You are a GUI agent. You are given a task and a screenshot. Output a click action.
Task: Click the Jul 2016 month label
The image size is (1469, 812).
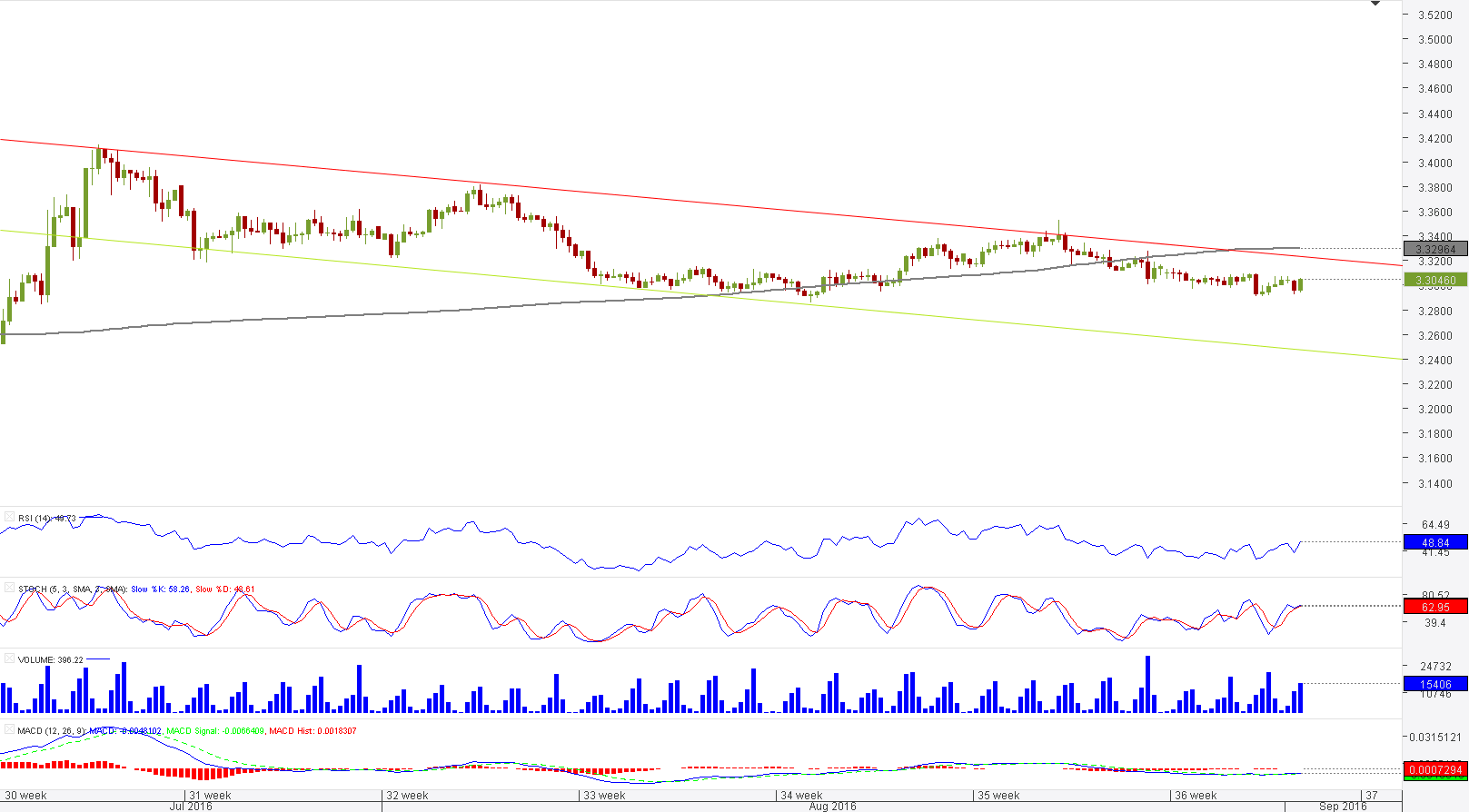click(x=191, y=807)
